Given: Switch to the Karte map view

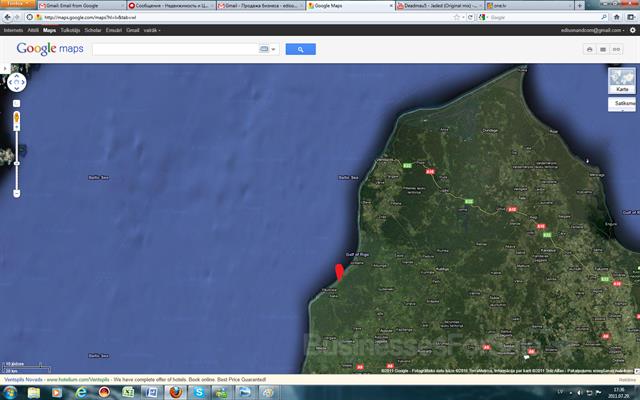Looking at the screenshot, I should coord(621,80).
